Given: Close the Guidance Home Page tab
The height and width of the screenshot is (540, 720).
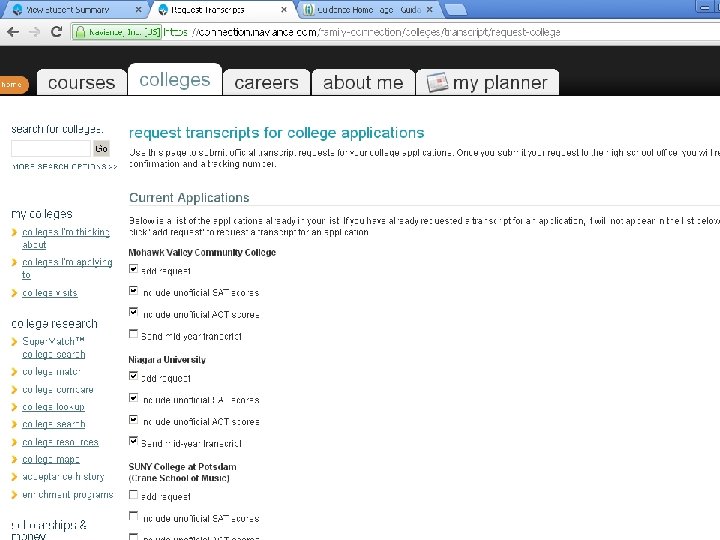Looking at the screenshot, I should [x=429, y=10].
